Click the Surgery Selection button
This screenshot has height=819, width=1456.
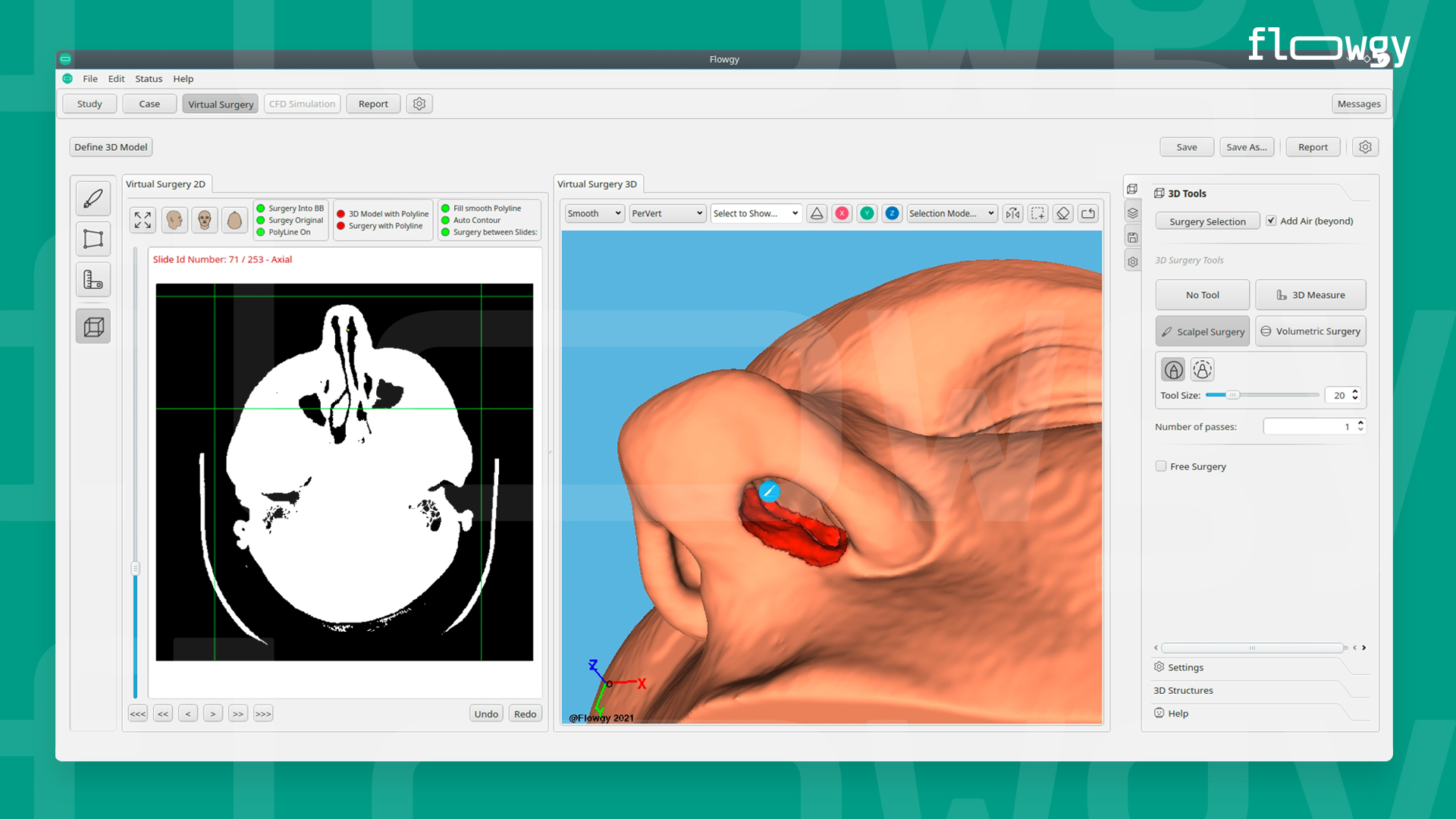tap(1207, 221)
